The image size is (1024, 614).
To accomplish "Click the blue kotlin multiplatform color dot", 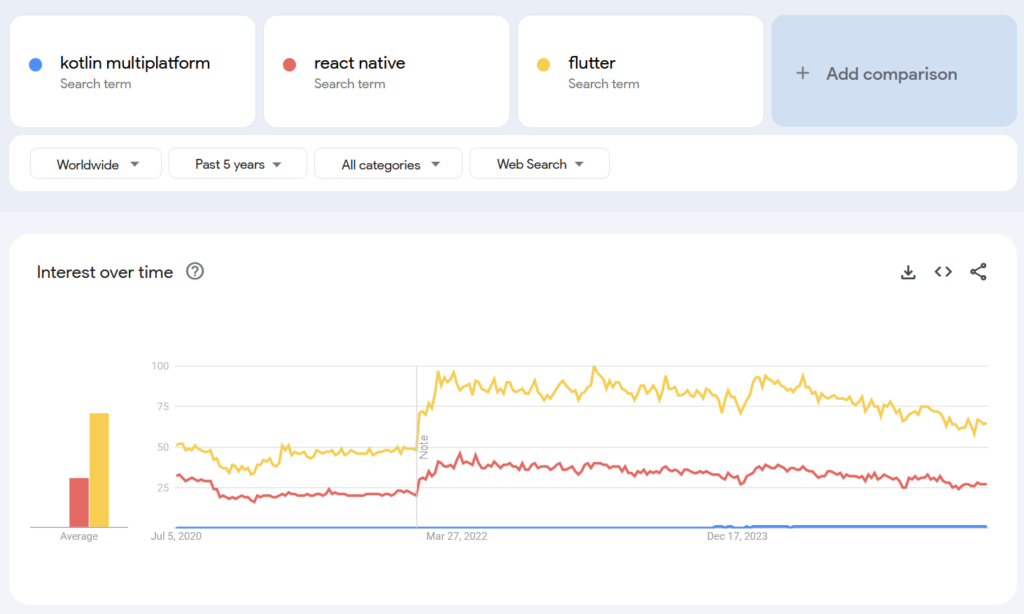I will pyautogui.click(x=36, y=64).
